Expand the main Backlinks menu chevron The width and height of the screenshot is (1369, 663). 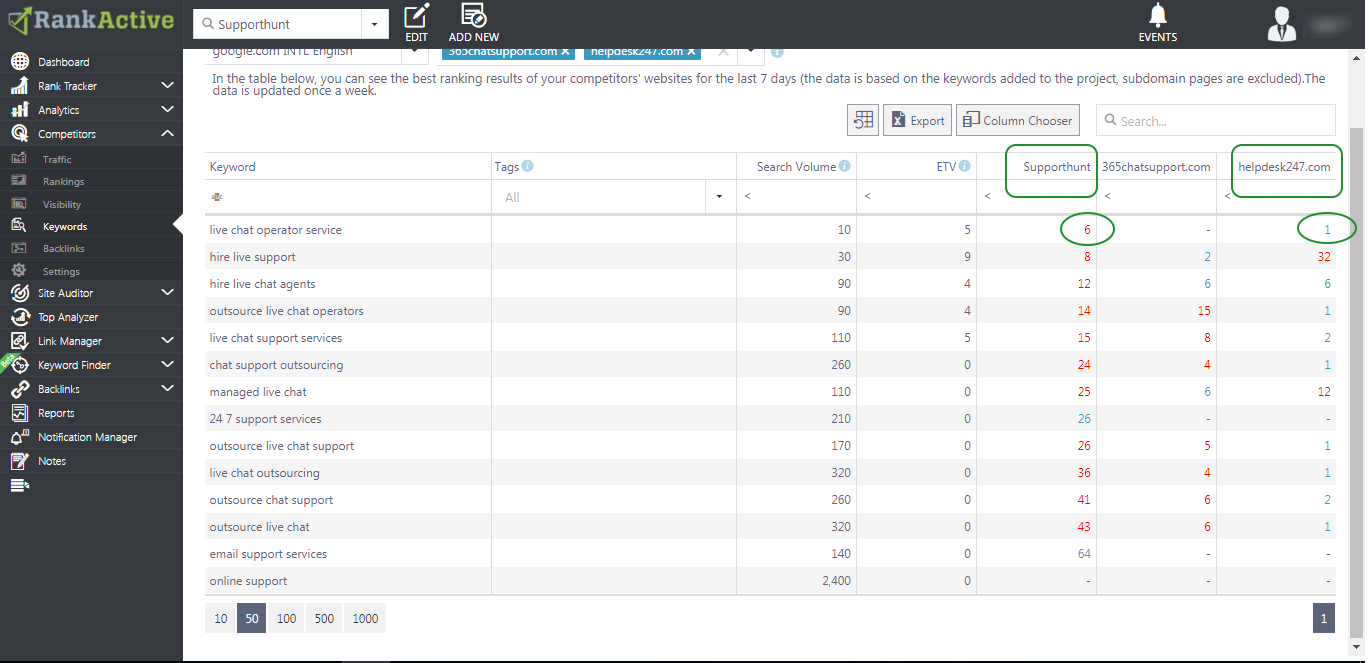pos(167,389)
